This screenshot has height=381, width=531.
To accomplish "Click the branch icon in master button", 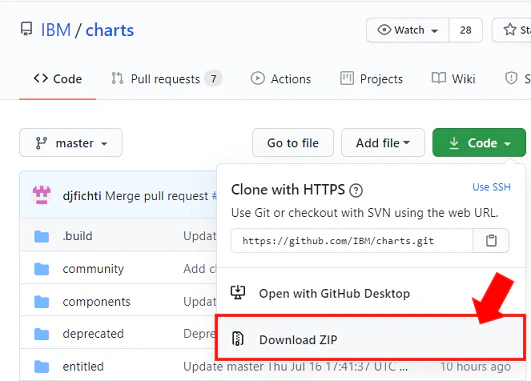I will click(41, 143).
